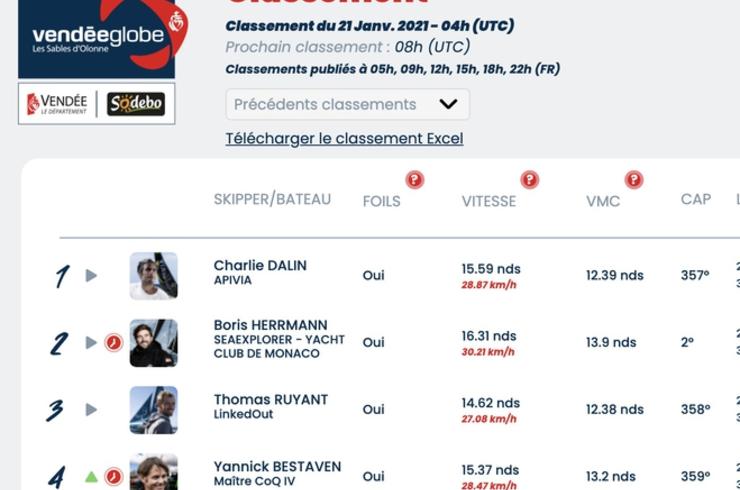Click the chevron in the Précédents classements box
Screen dimensions: 740x490
[x=448, y=104]
